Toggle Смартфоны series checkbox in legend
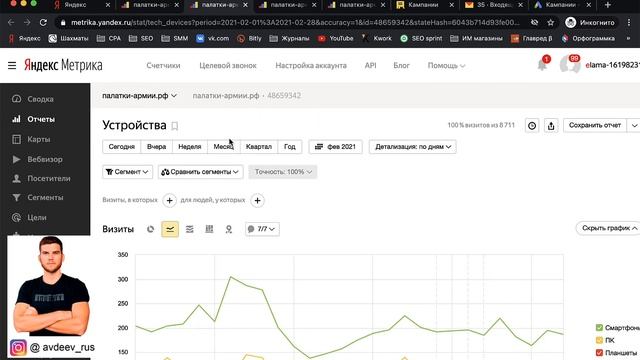Viewport: 640px width, 360px height. [x=599, y=327]
